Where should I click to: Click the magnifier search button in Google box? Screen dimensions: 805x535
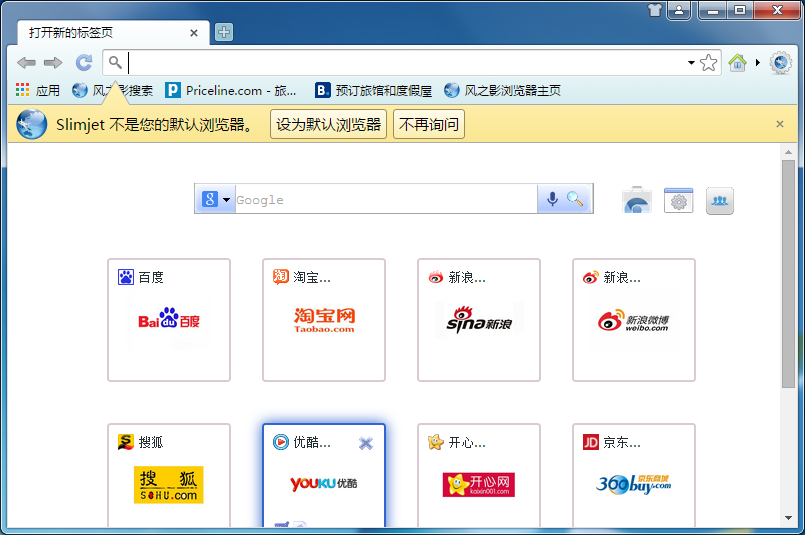tap(576, 199)
